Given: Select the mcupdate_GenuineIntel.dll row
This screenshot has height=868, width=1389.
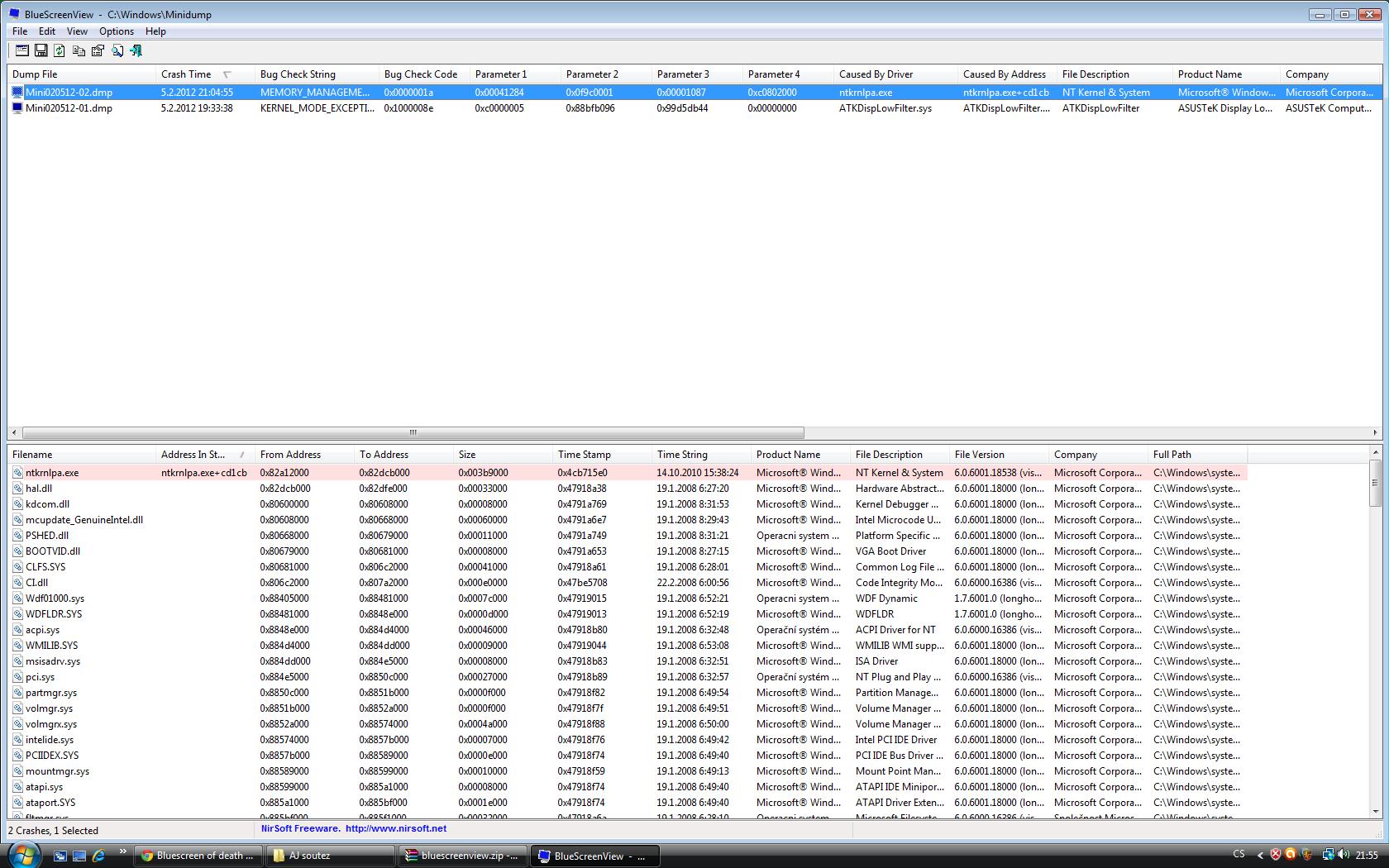Looking at the screenshot, I should coord(628,520).
